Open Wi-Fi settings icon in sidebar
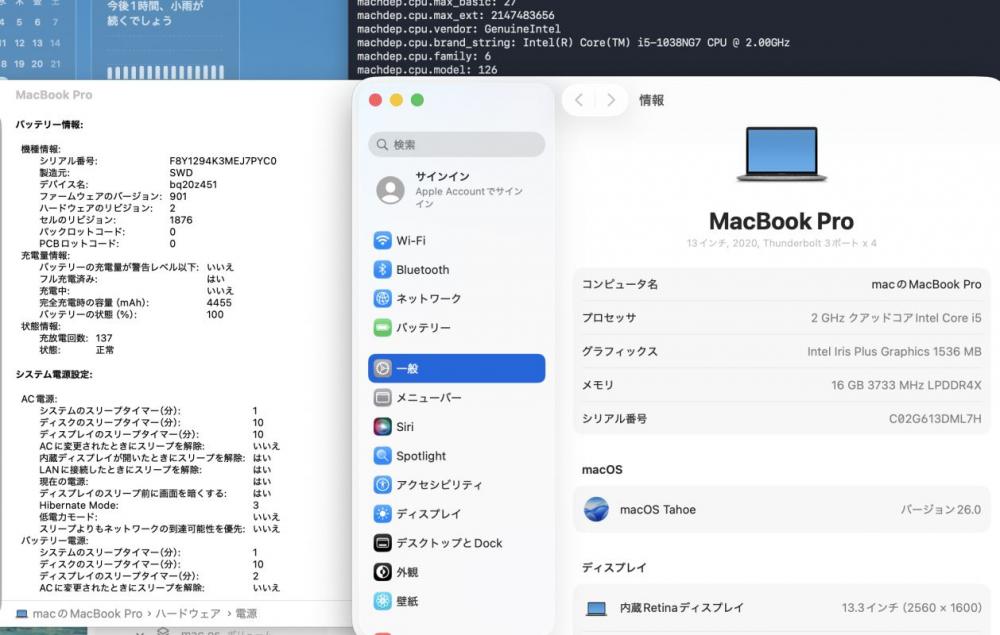Image resolution: width=1000 pixels, height=635 pixels. coord(382,240)
